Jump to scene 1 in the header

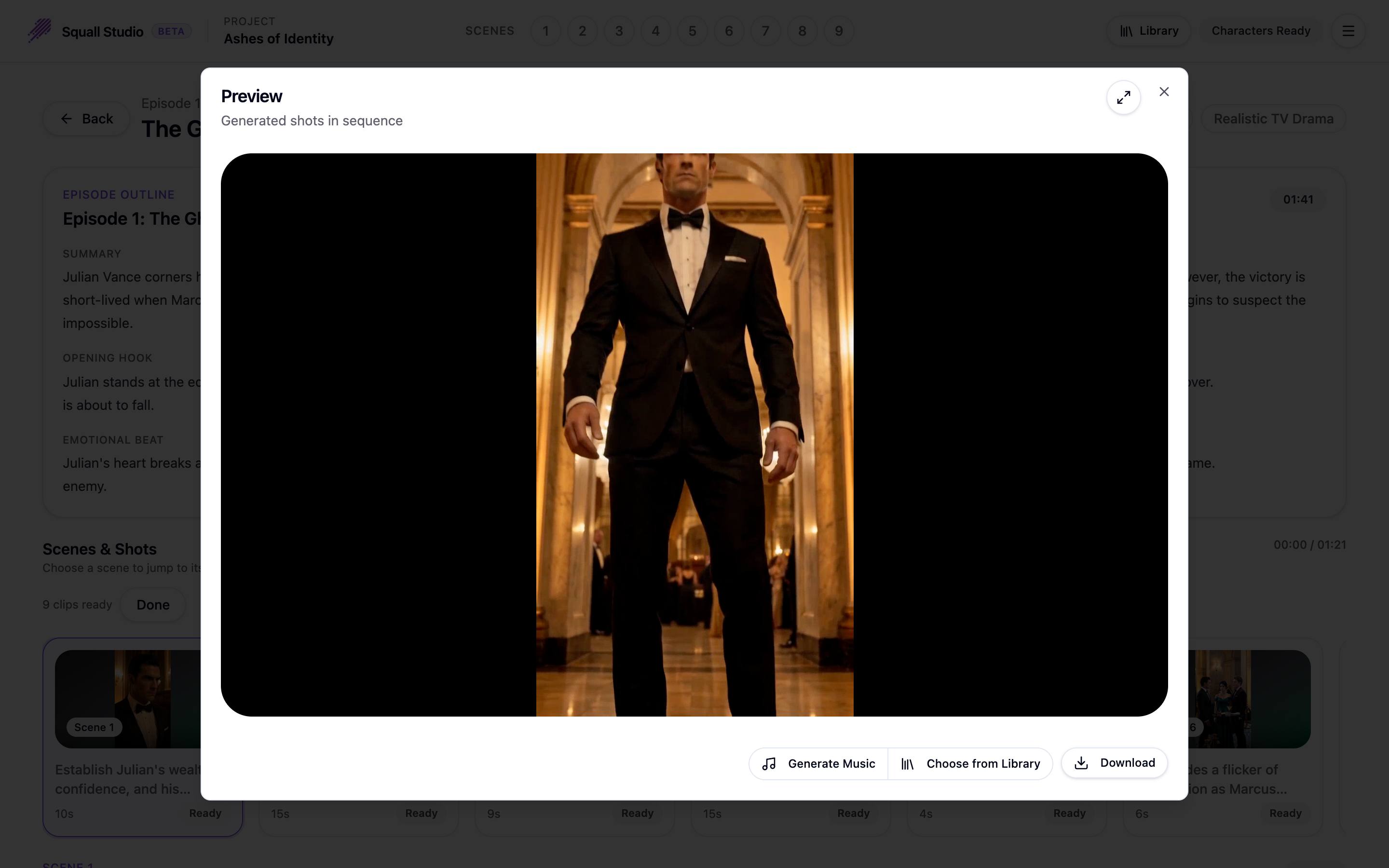(x=545, y=31)
